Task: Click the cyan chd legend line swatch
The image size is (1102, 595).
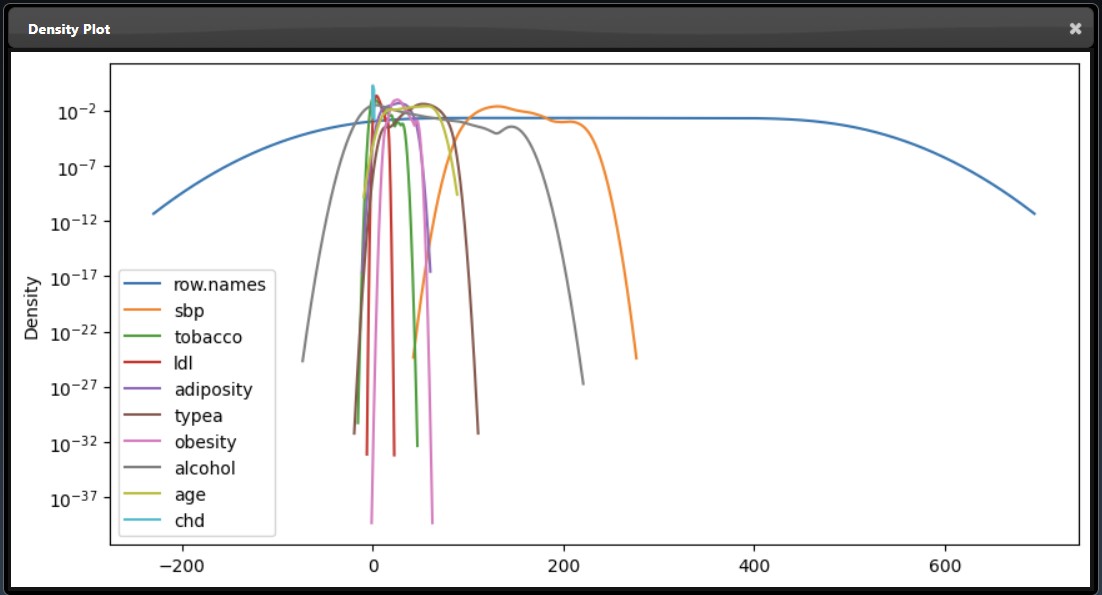Action: [x=143, y=520]
